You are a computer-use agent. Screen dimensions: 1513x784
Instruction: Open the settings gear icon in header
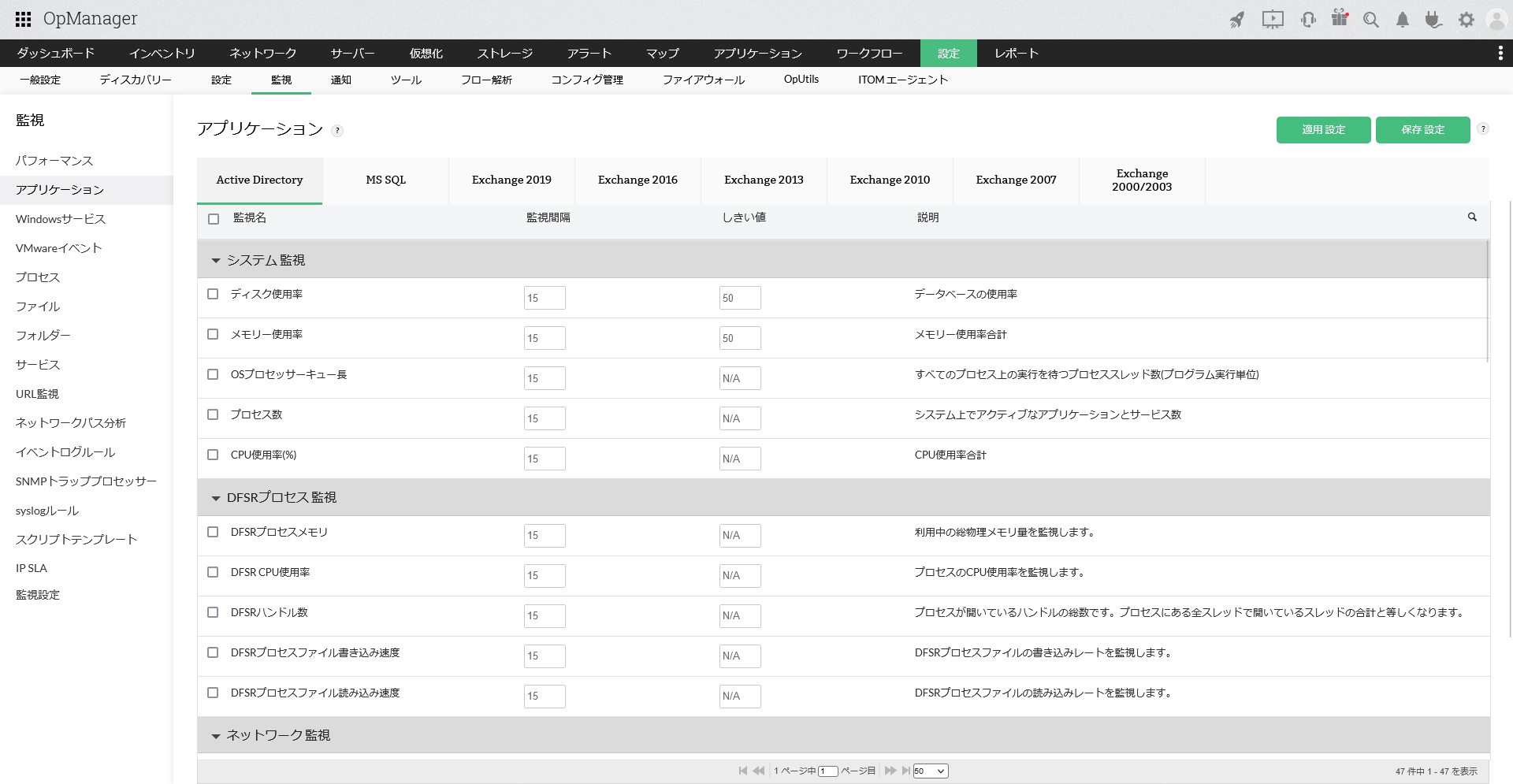[x=1467, y=20]
